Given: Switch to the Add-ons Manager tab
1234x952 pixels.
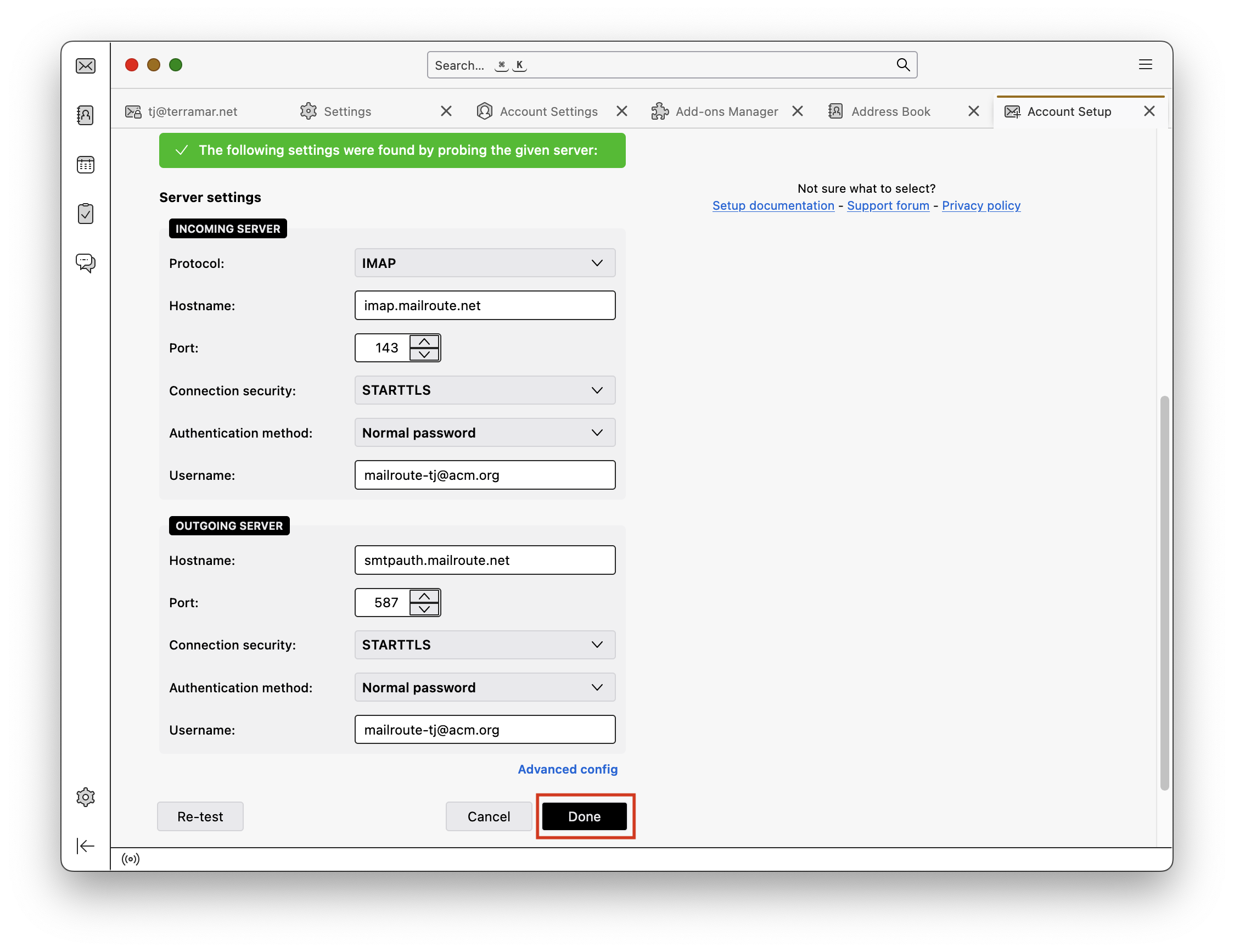Looking at the screenshot, I should pos(726,112).
